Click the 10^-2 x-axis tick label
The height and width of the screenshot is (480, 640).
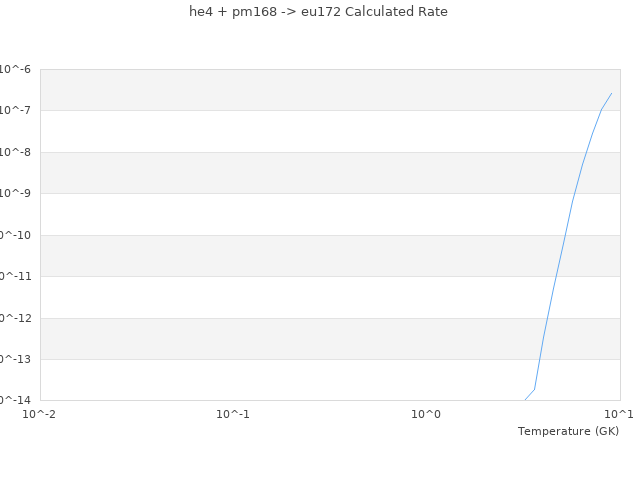(40, 414)
